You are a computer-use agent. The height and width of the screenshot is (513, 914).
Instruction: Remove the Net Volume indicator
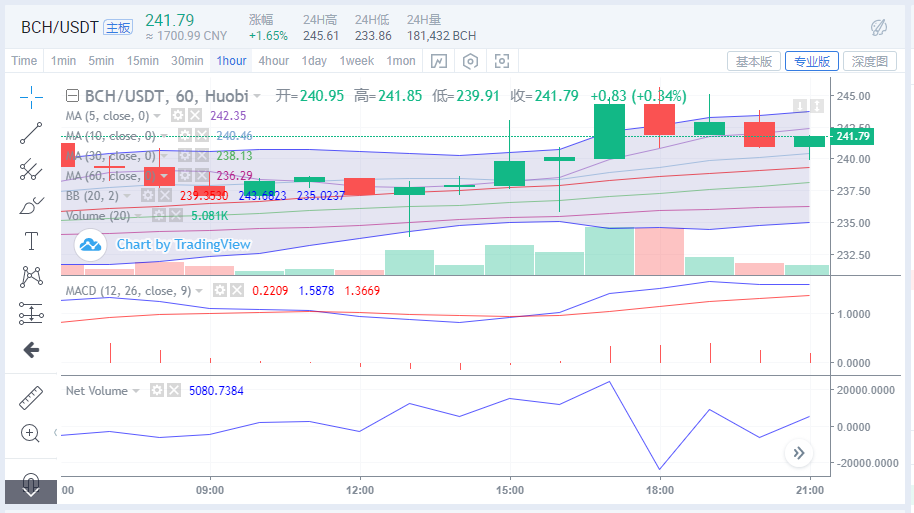tap(174, 390)
